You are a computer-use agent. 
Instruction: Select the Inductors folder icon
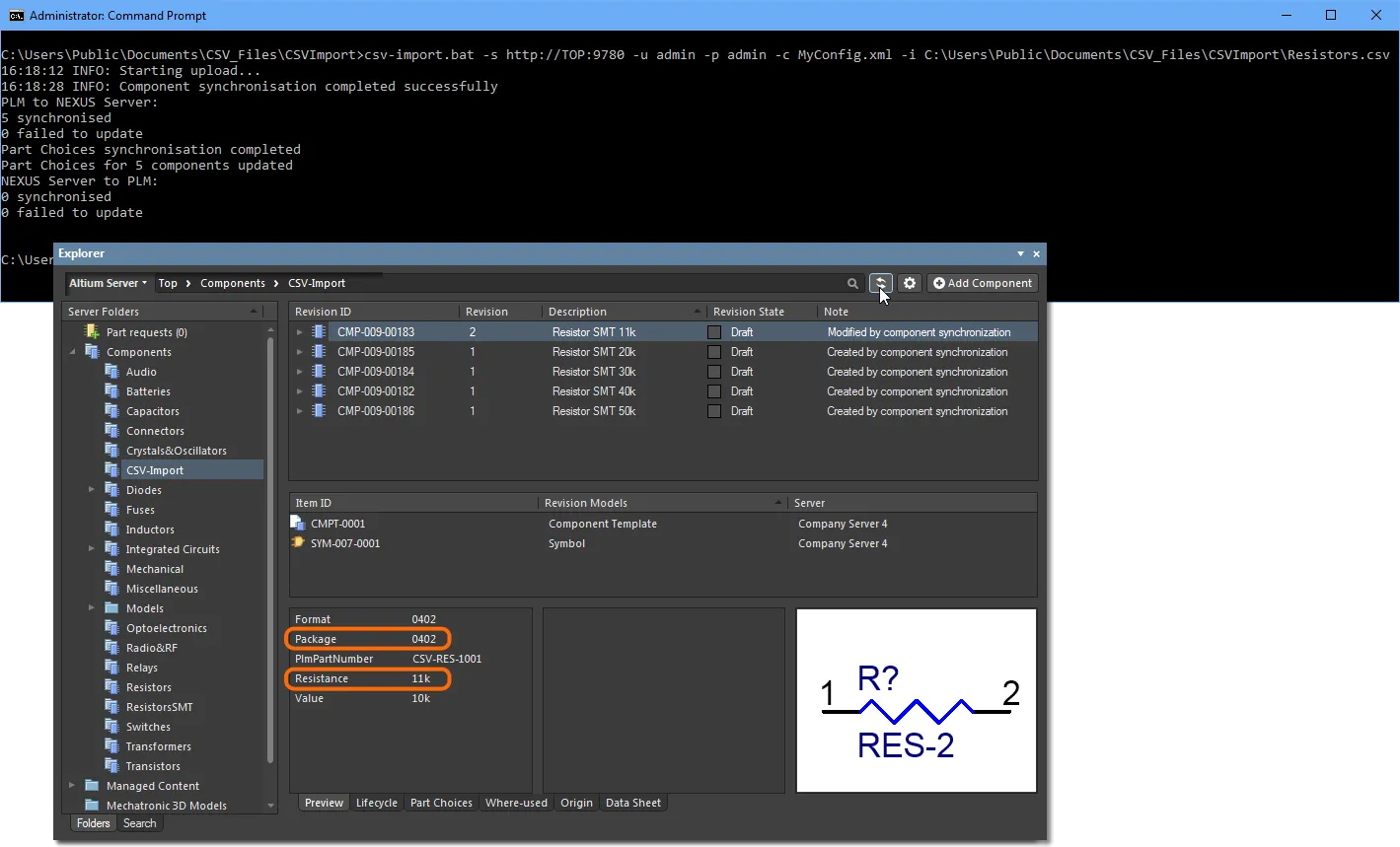point(112,529)
